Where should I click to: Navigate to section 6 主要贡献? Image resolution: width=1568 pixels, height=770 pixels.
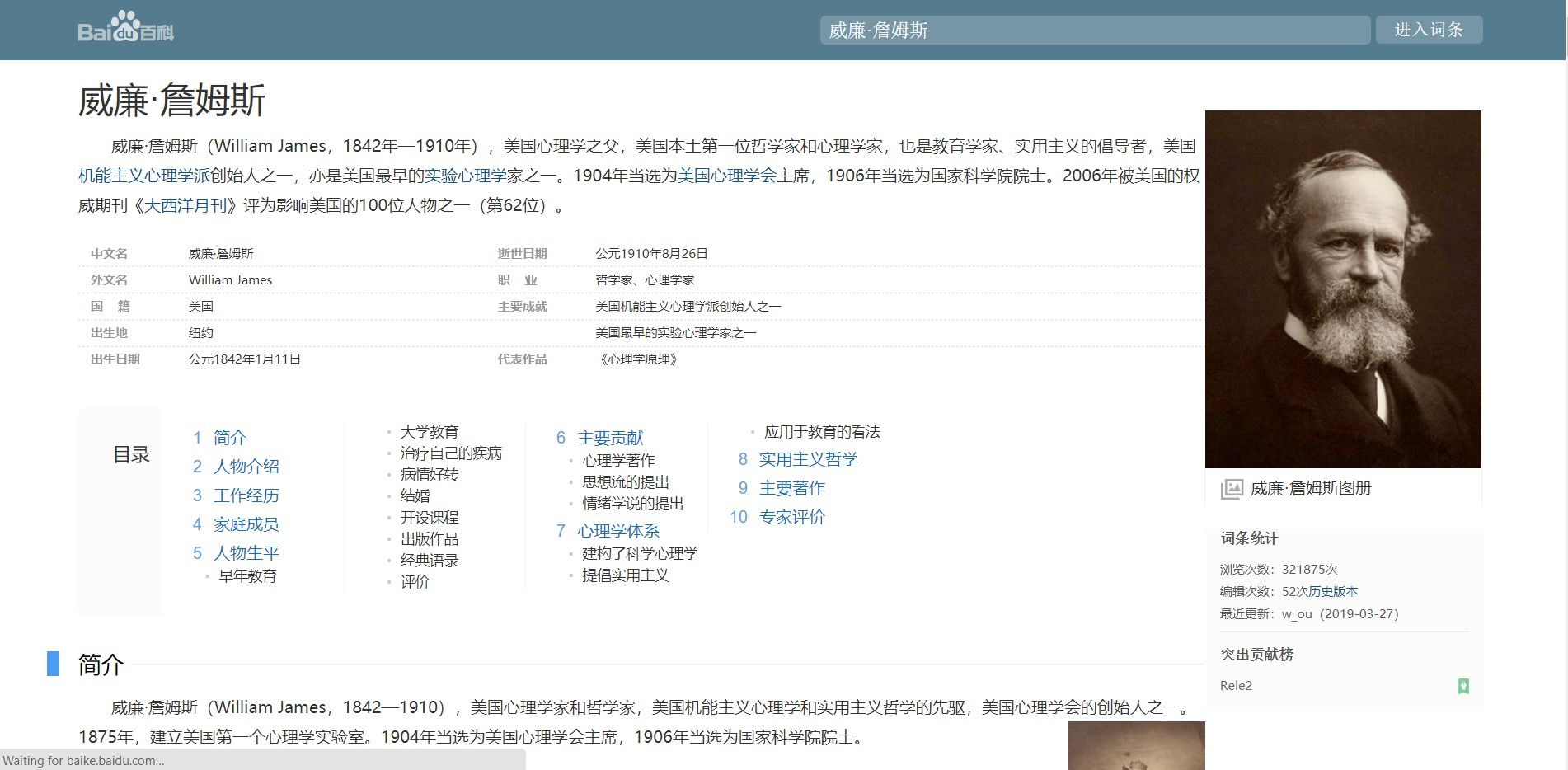click(609, 438)
